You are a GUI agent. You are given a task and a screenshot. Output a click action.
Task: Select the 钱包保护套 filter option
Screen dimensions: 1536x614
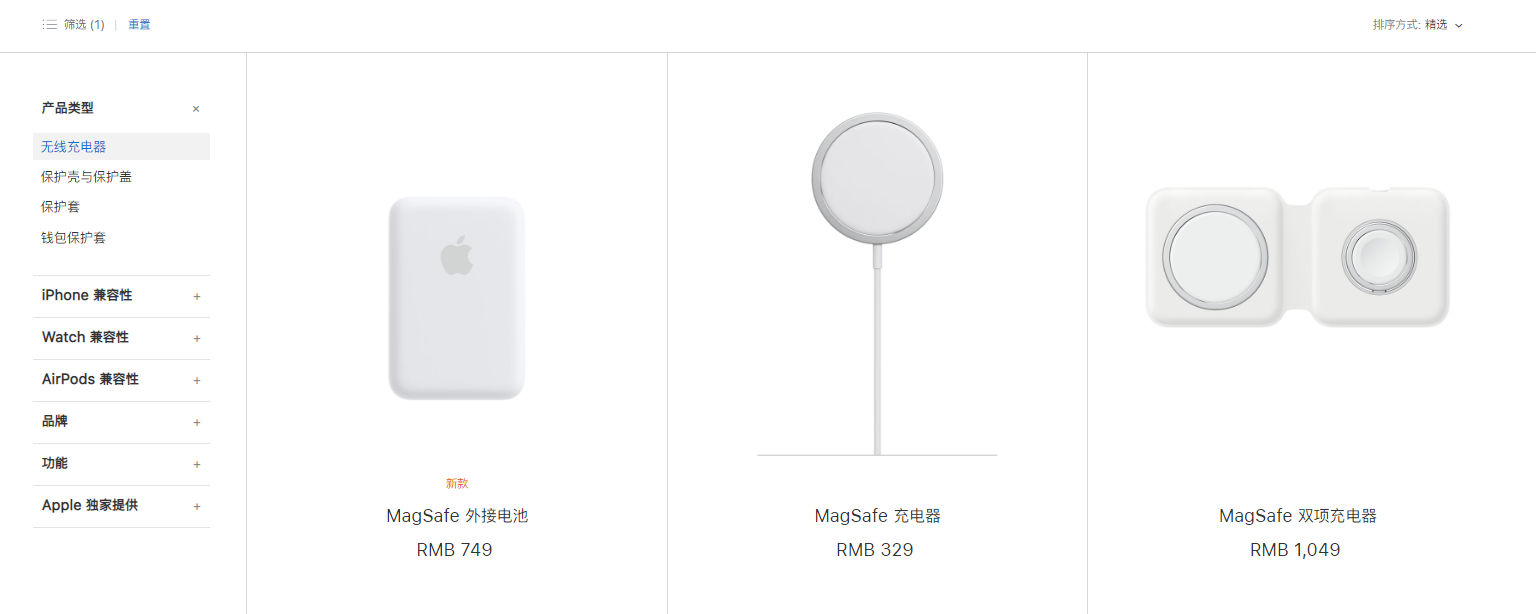pyautogui.click(x=73, y=238)
